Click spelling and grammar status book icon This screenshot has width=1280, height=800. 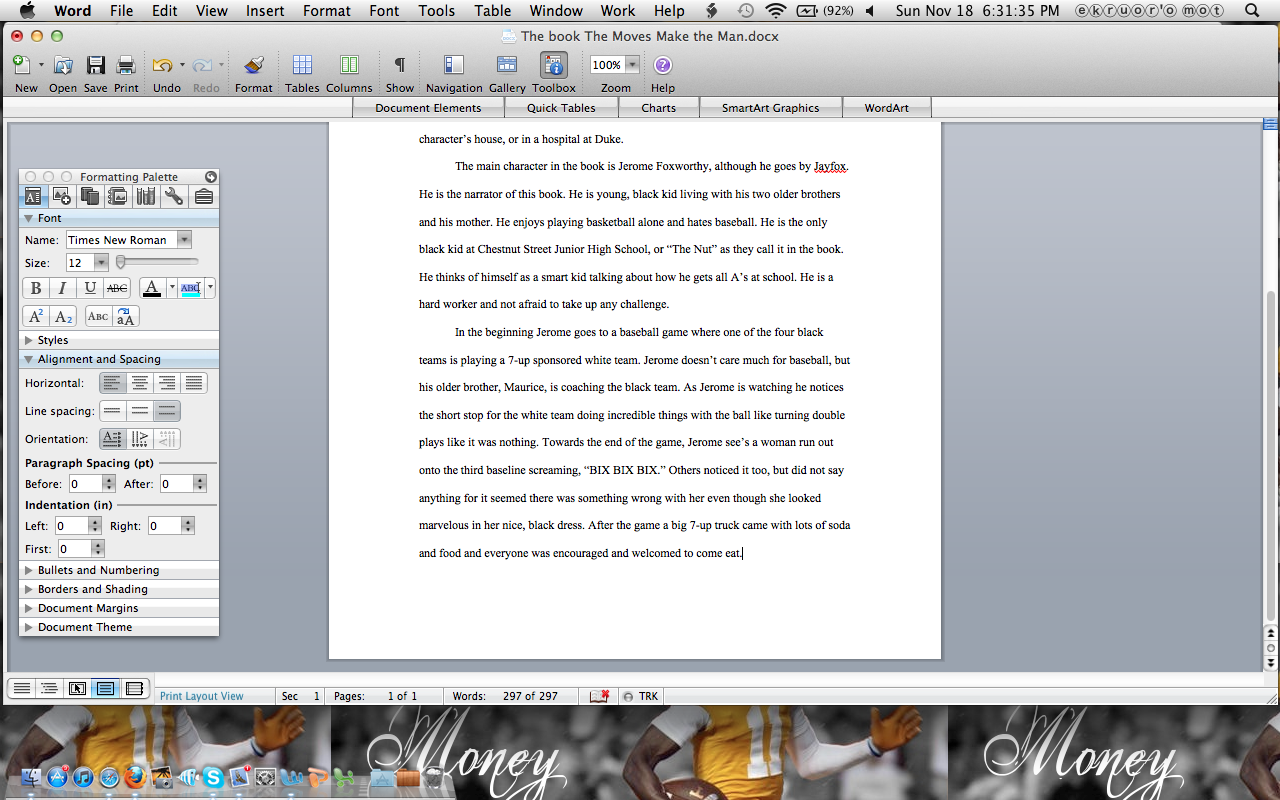click(599, 696)
